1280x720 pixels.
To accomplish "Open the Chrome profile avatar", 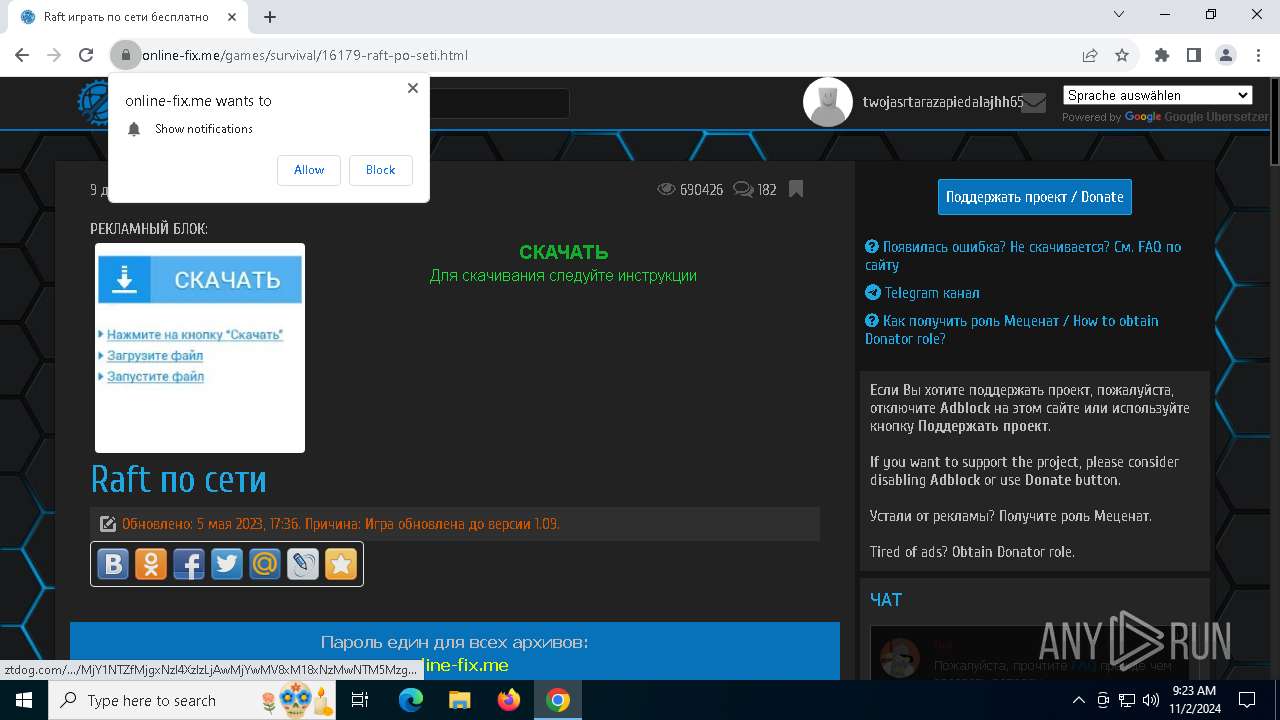I will click(1226, 55).
